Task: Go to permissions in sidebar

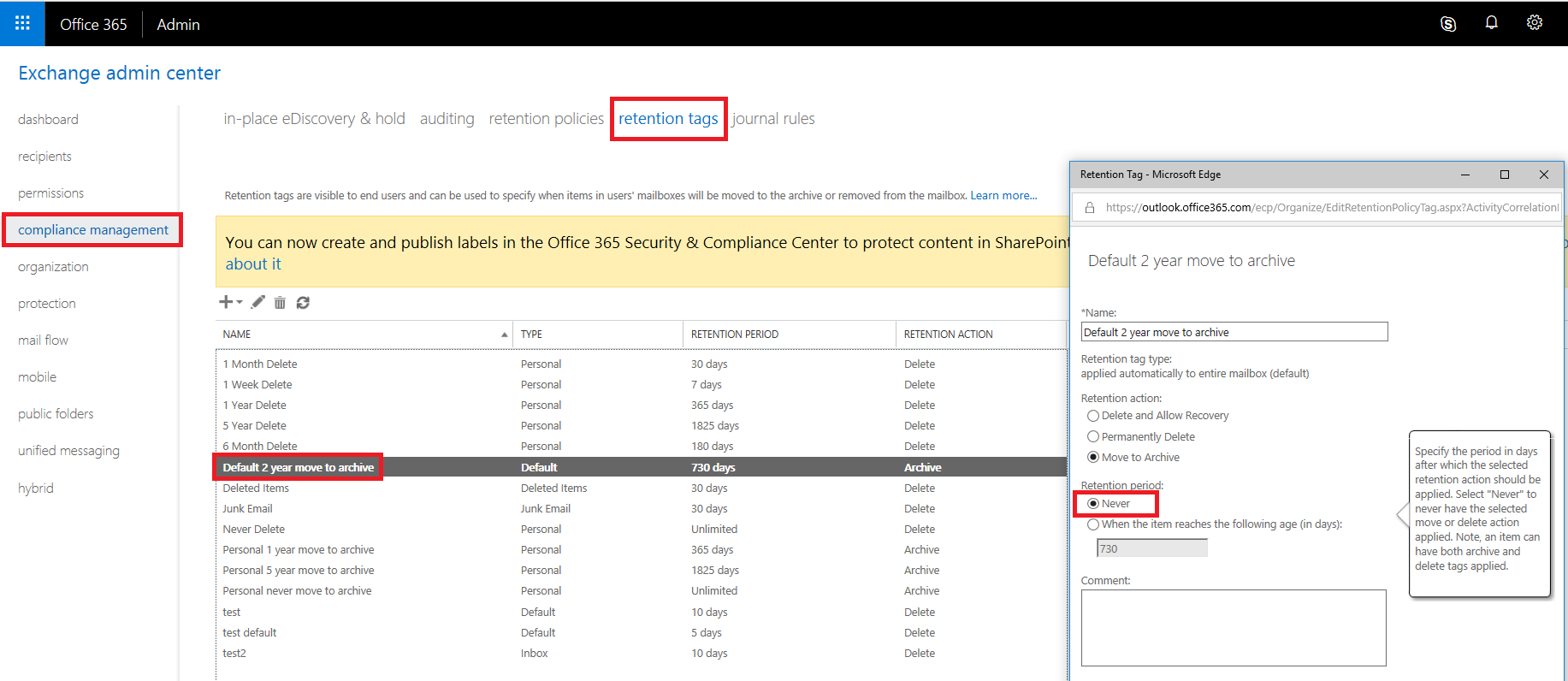Action: click(50, 193)
